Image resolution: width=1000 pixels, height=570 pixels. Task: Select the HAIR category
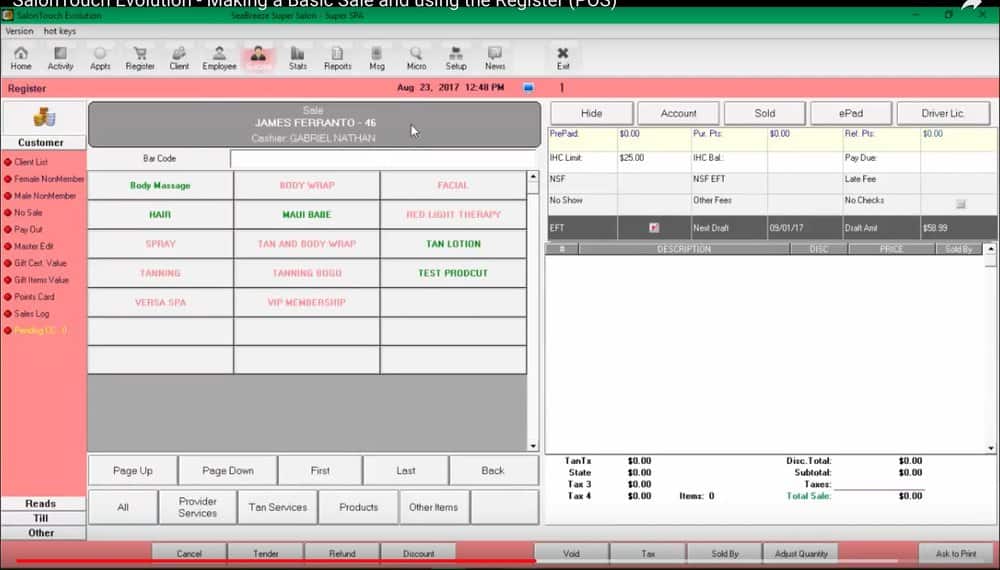(x=160, y=215)
